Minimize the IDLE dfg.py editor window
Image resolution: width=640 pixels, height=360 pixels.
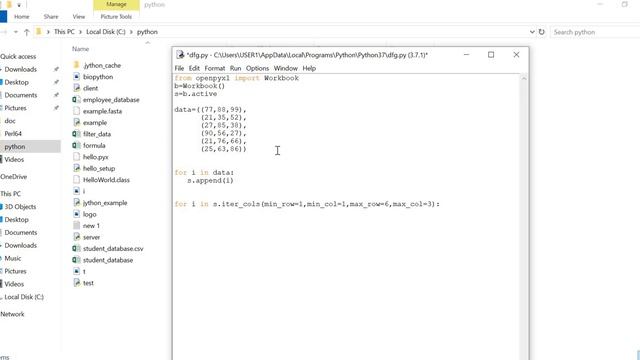(x=467, y=55)
